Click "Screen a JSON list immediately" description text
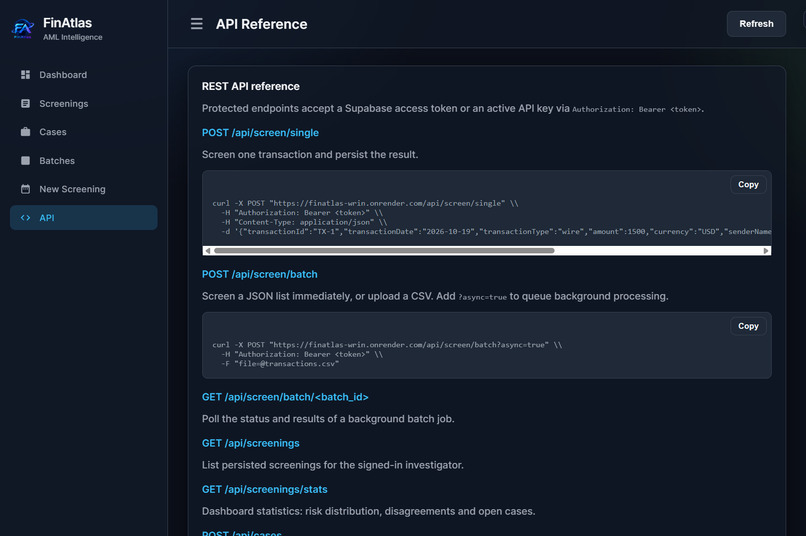Image resolution: width=806 pixels, height=536 pixels. coord(435,296)
